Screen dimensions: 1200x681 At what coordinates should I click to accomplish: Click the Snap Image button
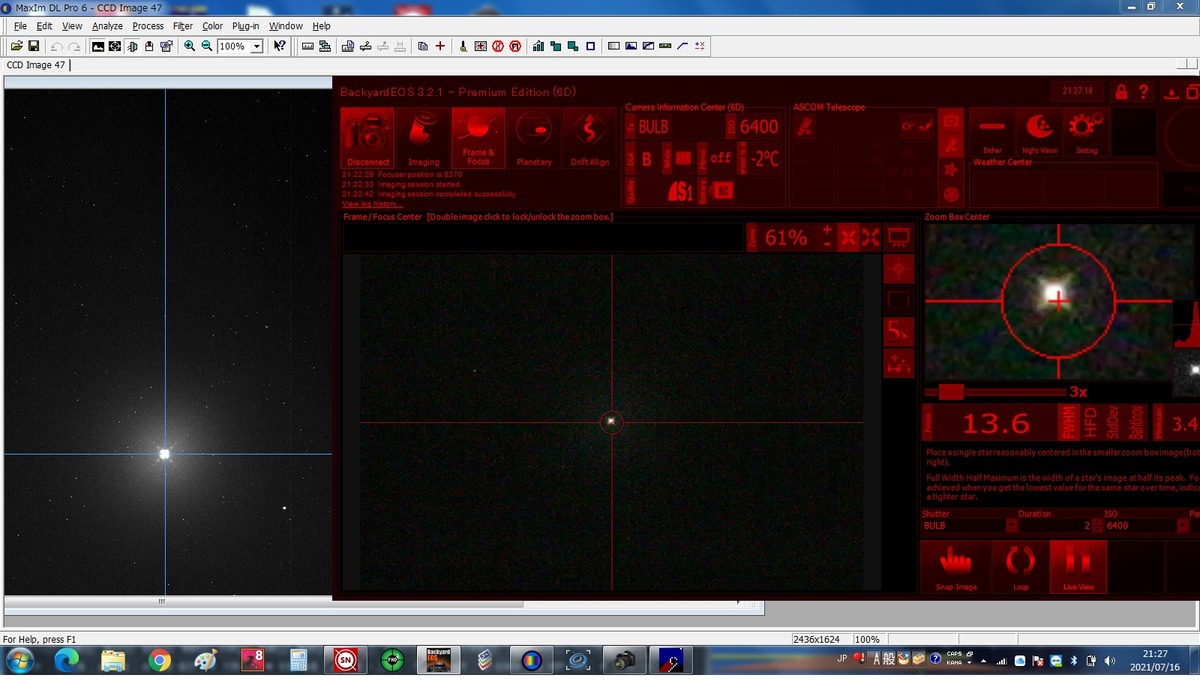point(956,566)
